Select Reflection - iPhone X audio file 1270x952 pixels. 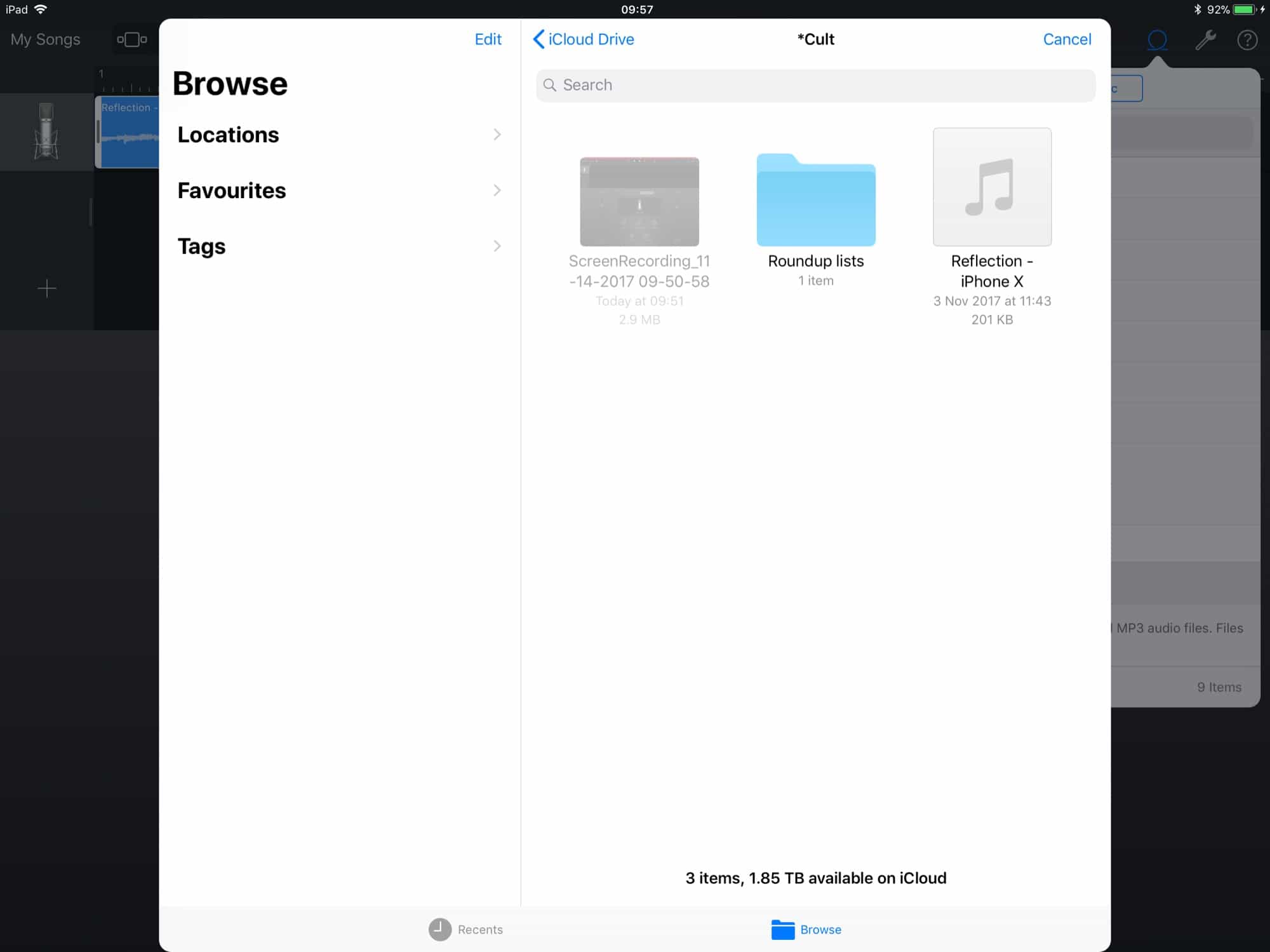click(x=991, y=188)
